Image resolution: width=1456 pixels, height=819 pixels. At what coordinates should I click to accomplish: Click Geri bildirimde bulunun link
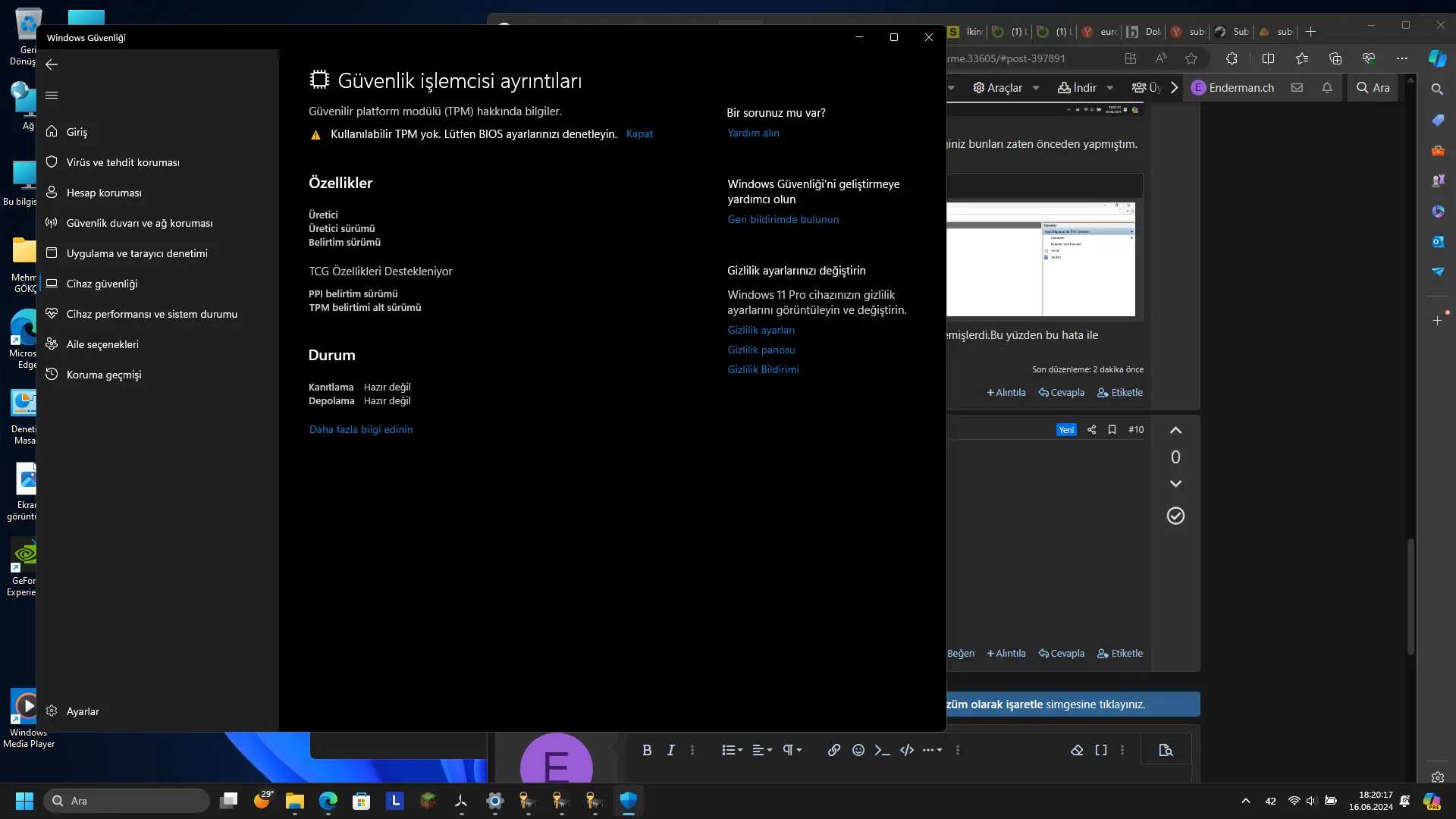(x=783, y=219)
